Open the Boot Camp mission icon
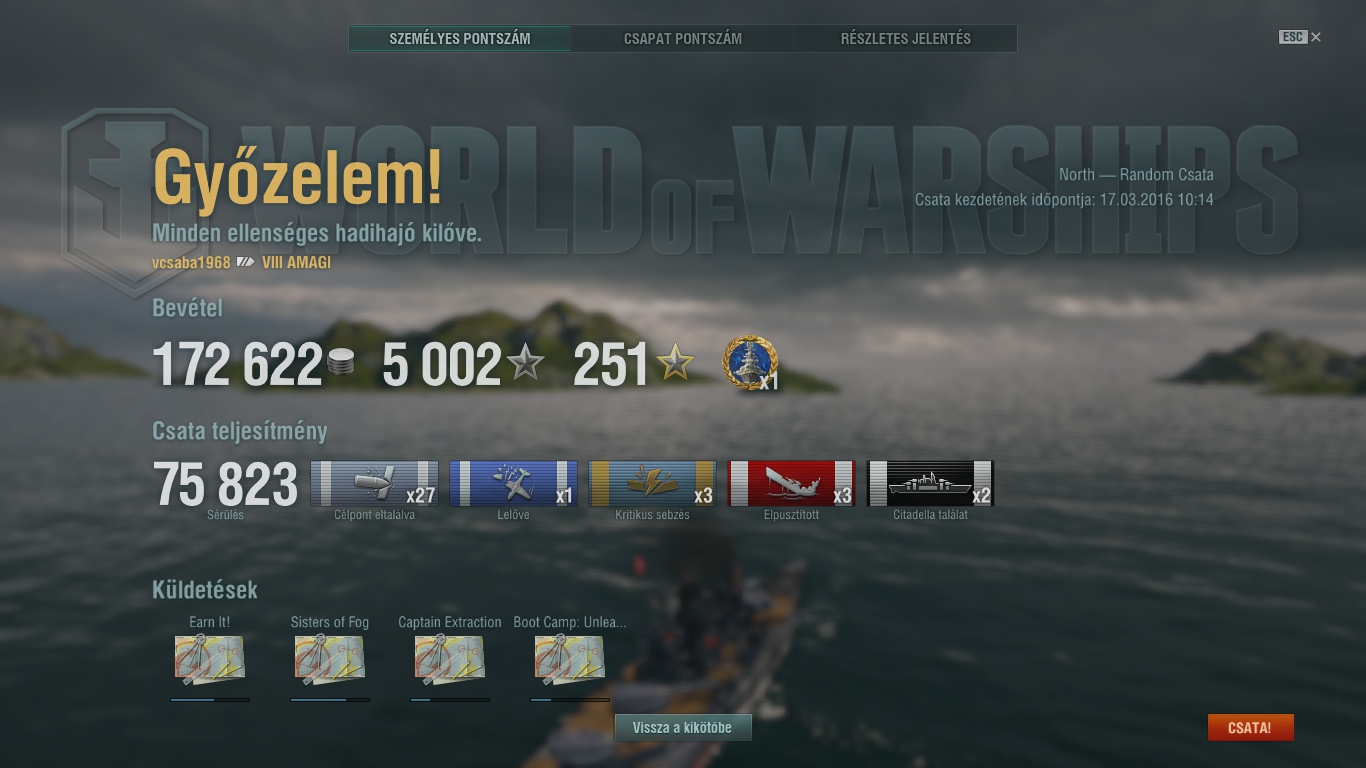Screen dimensions: 1366x768 [x=570, y=660]
